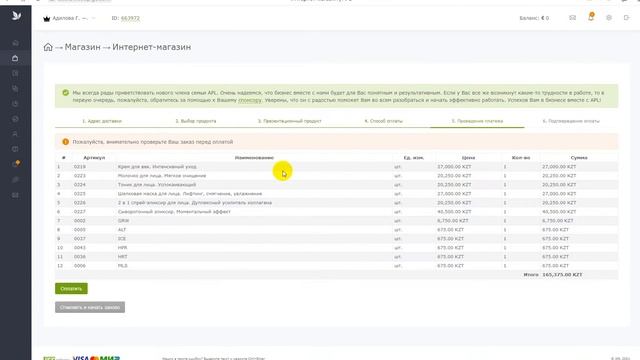Click article code 0227
Viewport: 640px width, 360px height.
click(80, 212)
